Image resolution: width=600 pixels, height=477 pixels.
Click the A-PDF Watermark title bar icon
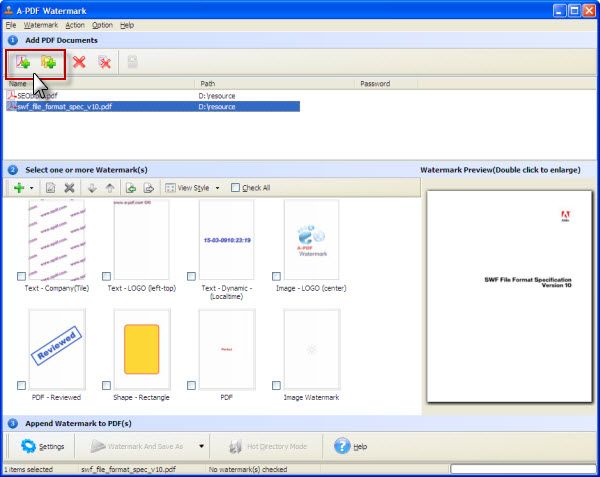point(8,10)
